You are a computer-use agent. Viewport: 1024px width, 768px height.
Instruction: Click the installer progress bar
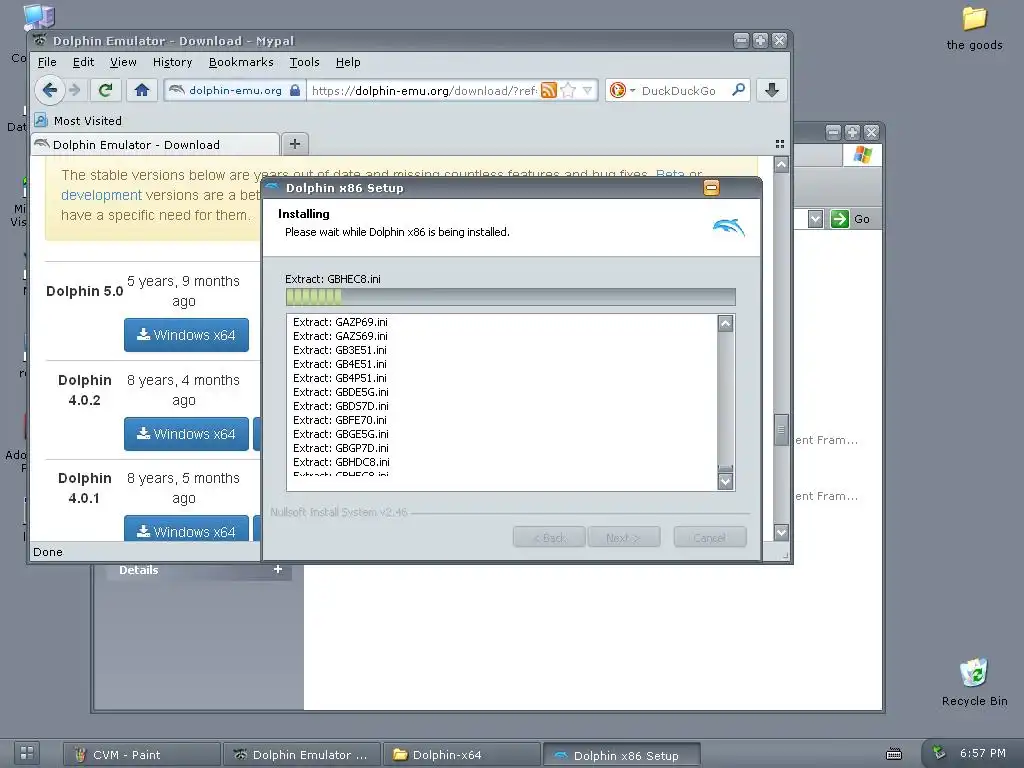tap(510, 297)
